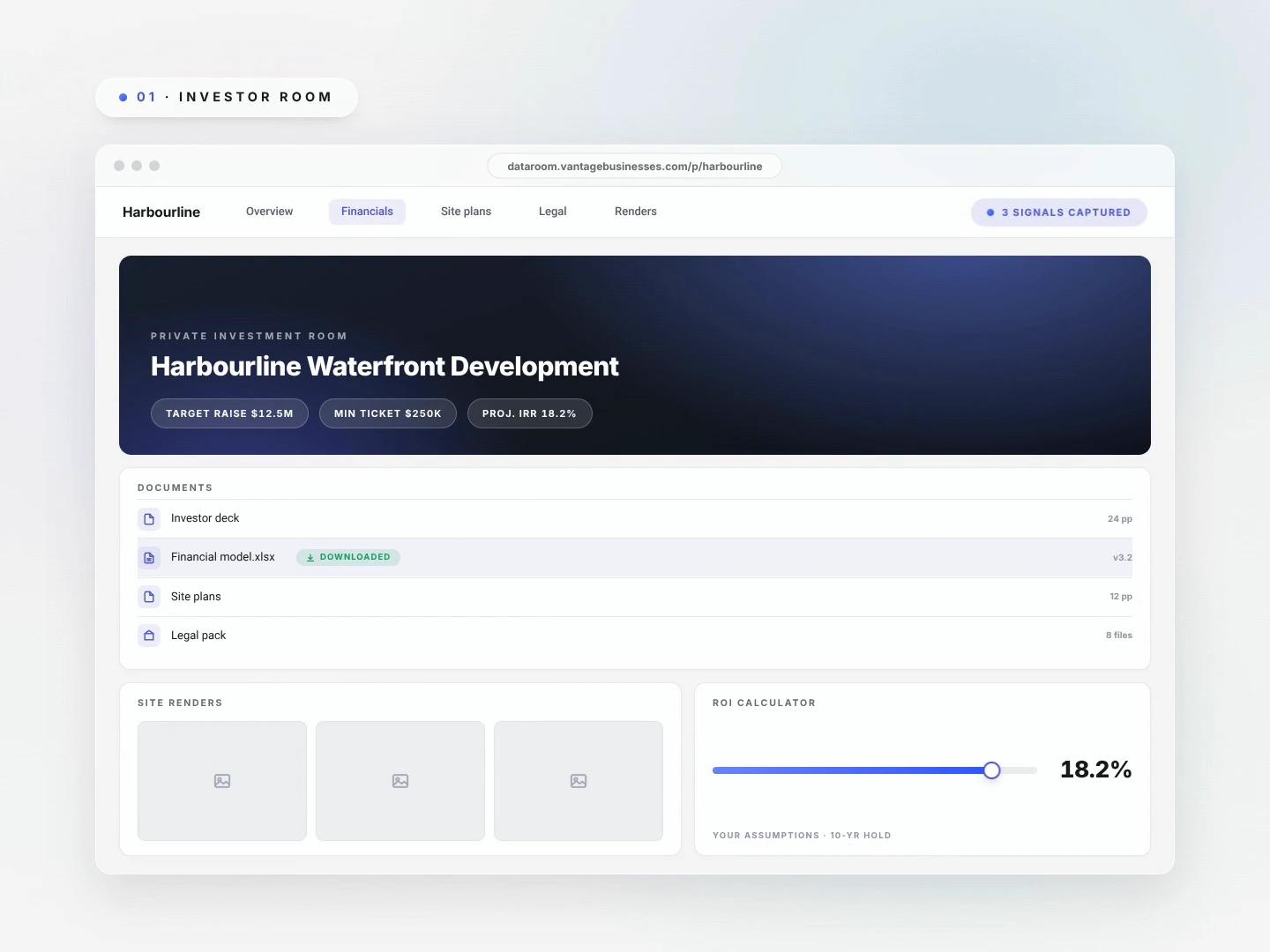This screenshot has height=952, width=1270.
Task: Click the Target Raise $12.5M pill
Action: click(229, 413)
